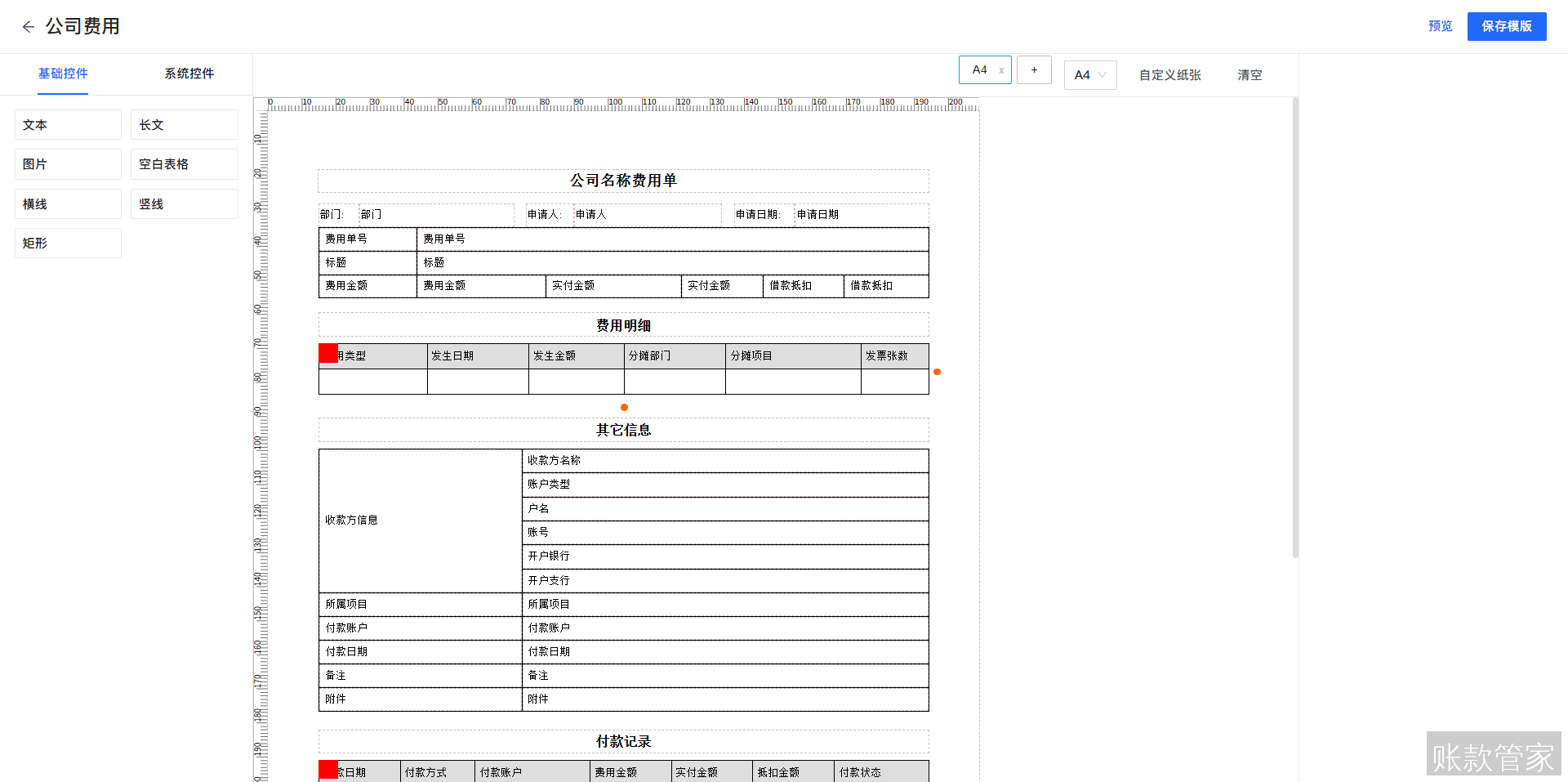Select the 借款抵扣 label cell

pyautogui.click(x=804, y=286)
